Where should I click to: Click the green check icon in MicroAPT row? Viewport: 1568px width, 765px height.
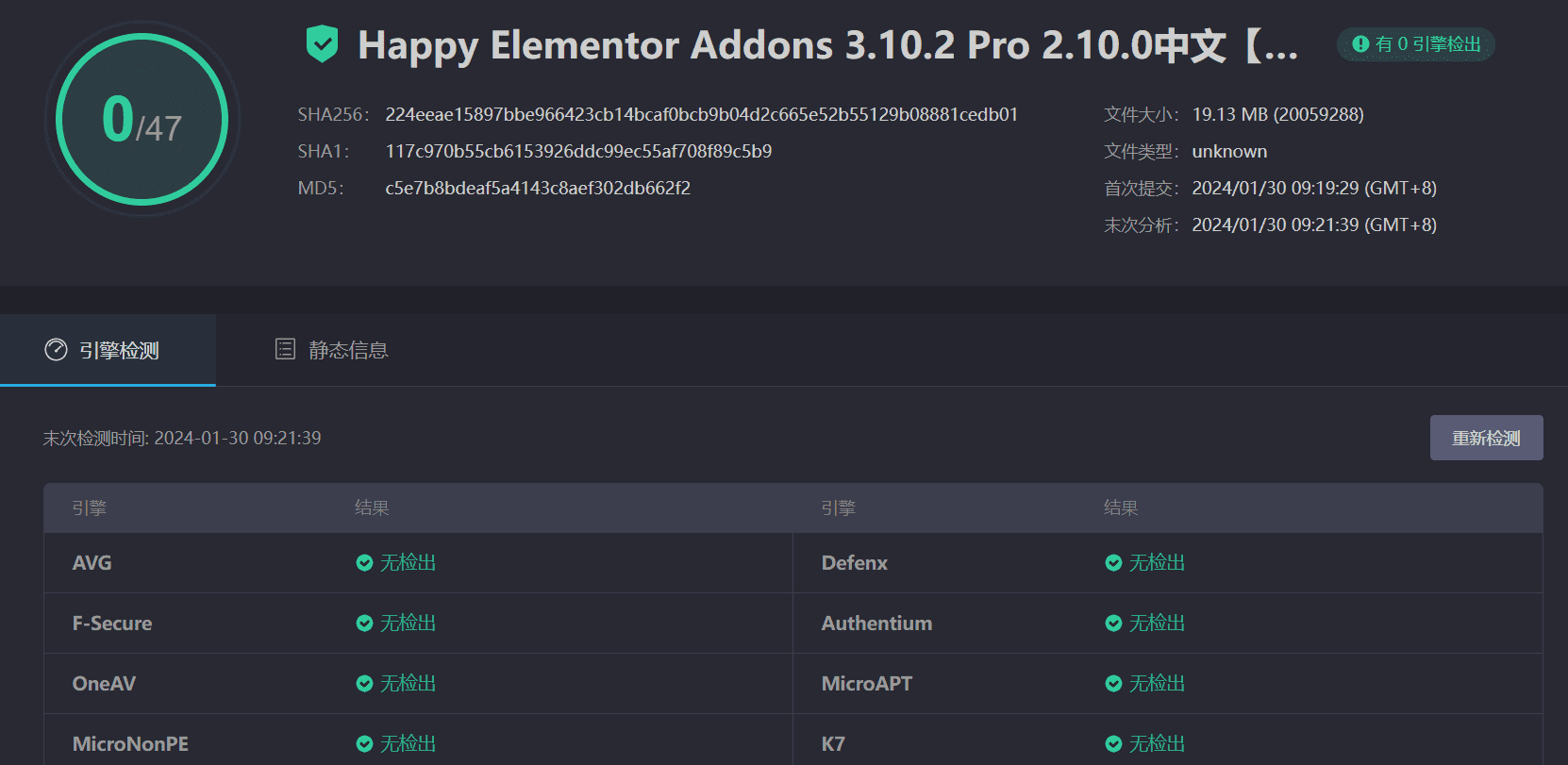pos(1113,684)
